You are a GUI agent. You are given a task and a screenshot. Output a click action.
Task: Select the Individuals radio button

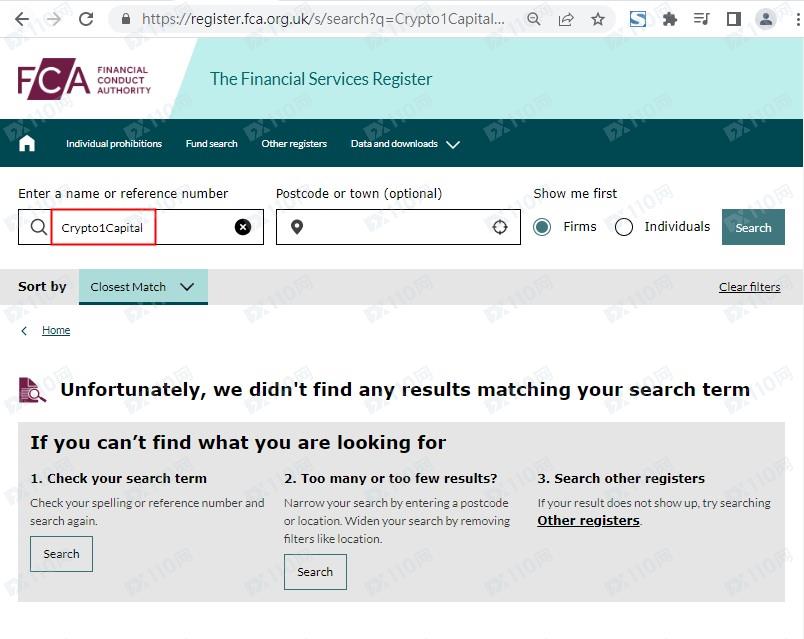click(624, 227)
